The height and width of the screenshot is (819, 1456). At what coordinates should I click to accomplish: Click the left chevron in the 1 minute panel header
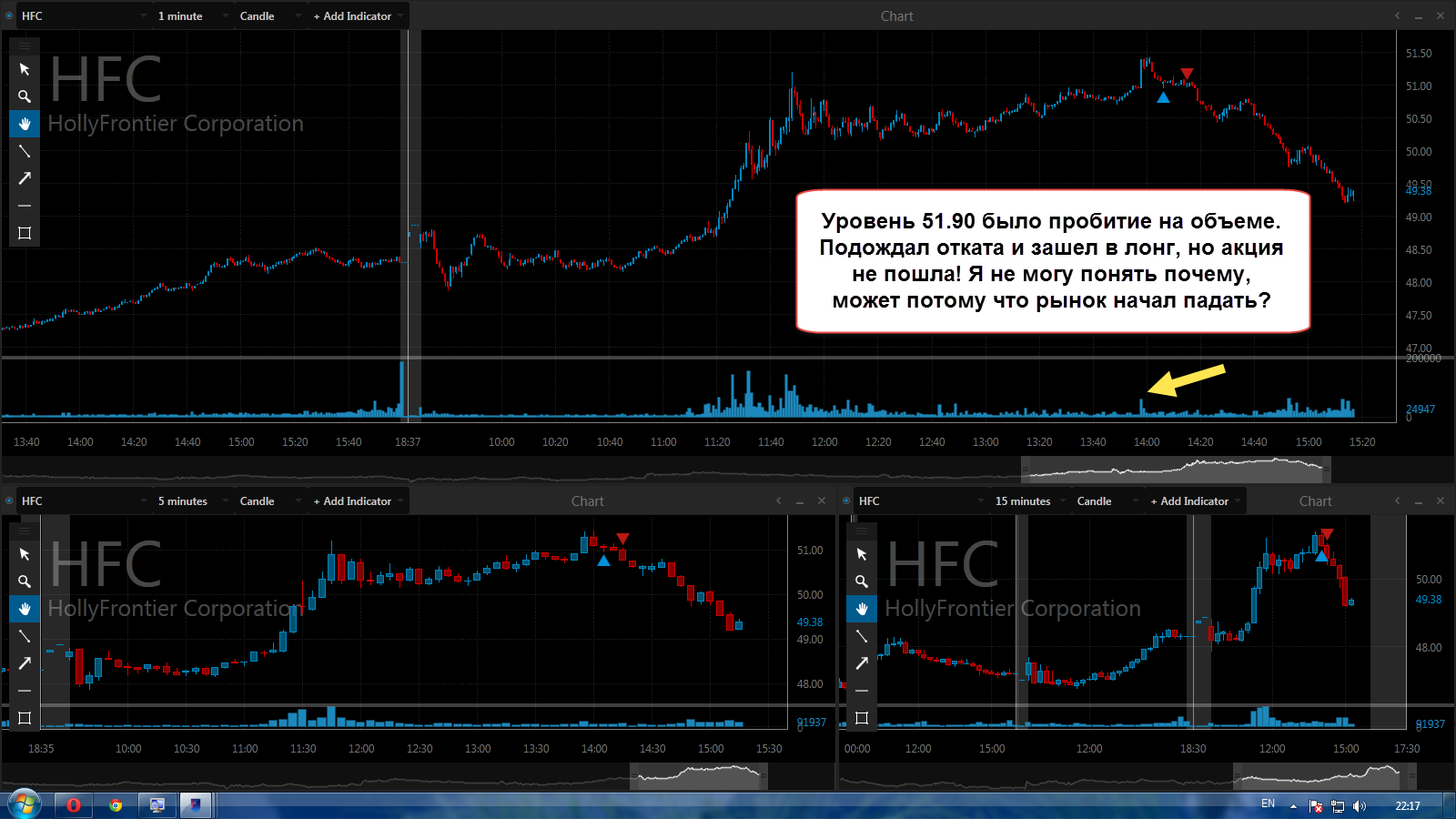point(1398,15)
